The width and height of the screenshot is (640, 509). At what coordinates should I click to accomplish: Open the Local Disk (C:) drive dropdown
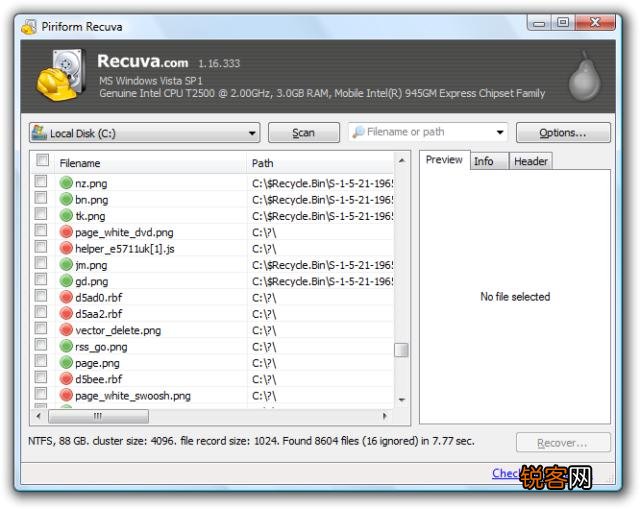[144, 133]
